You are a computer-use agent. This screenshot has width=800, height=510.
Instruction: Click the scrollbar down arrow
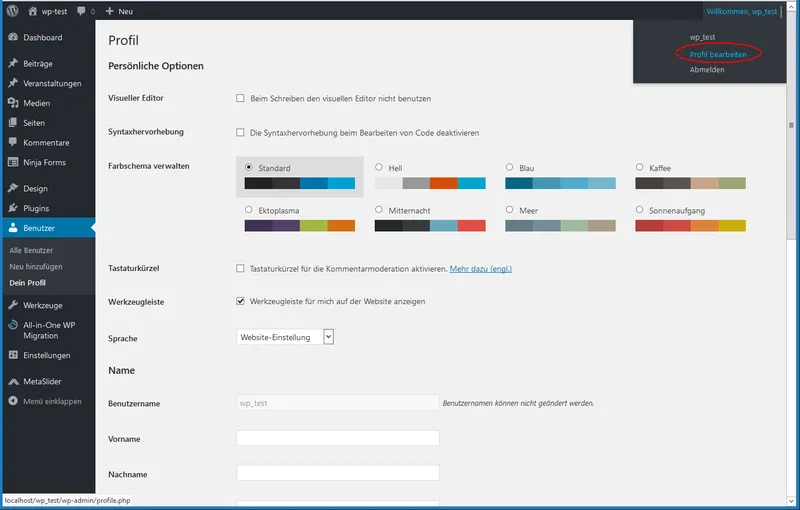[791, 501]
